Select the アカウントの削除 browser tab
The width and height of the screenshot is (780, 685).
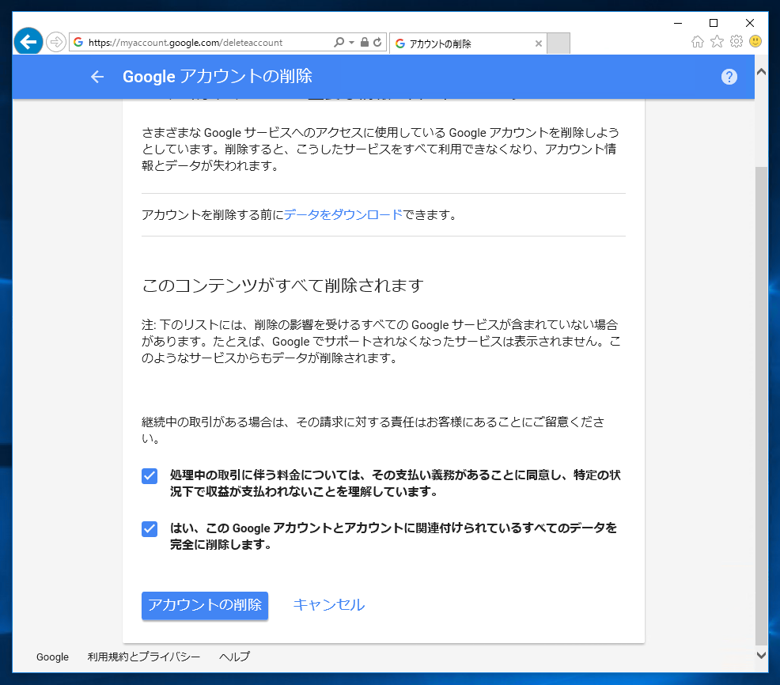[468, 44]
